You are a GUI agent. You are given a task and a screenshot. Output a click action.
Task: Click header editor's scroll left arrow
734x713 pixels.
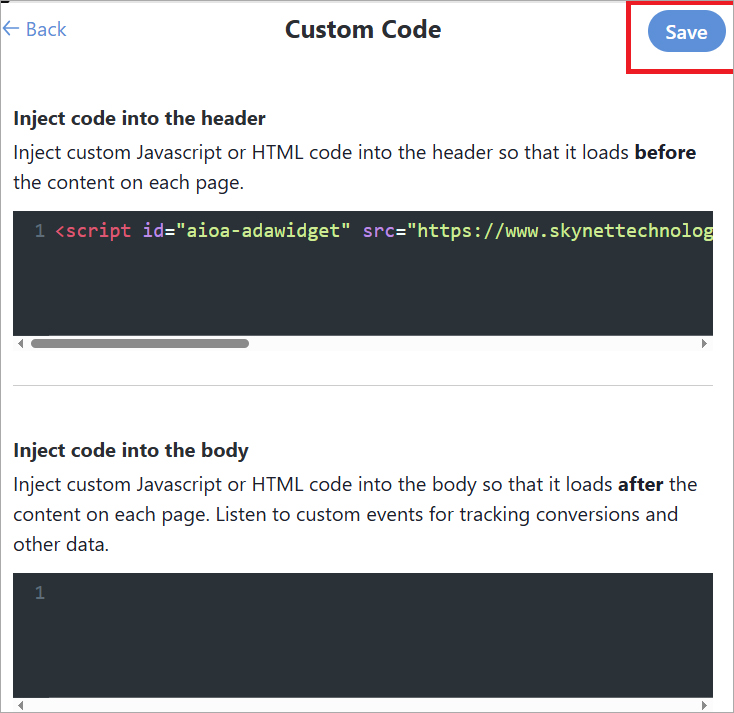point(22,343)
